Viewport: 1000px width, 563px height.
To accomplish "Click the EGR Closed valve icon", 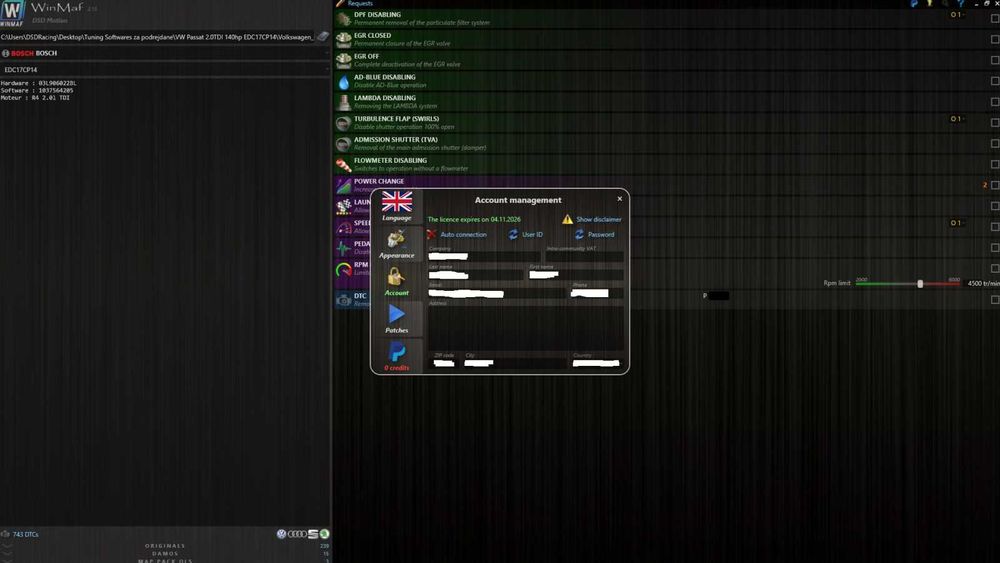I will tap(343, 40).
